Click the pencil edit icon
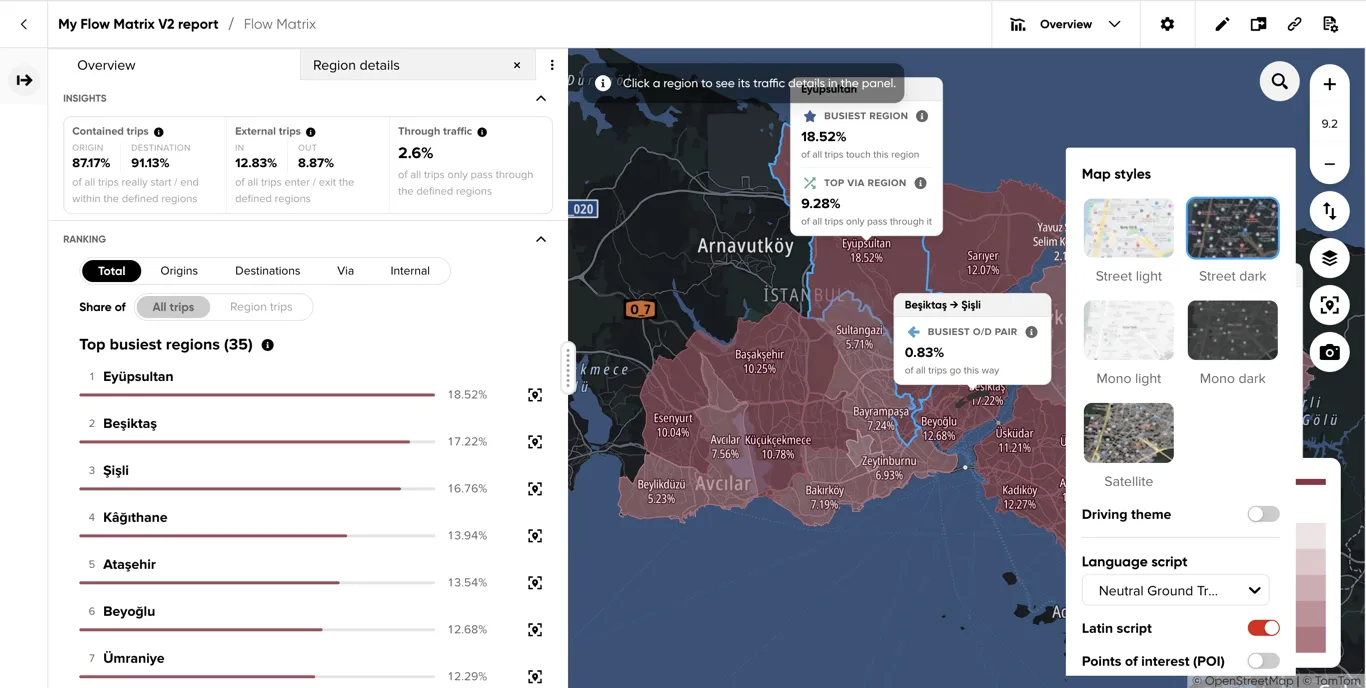 pos(1222,24)
